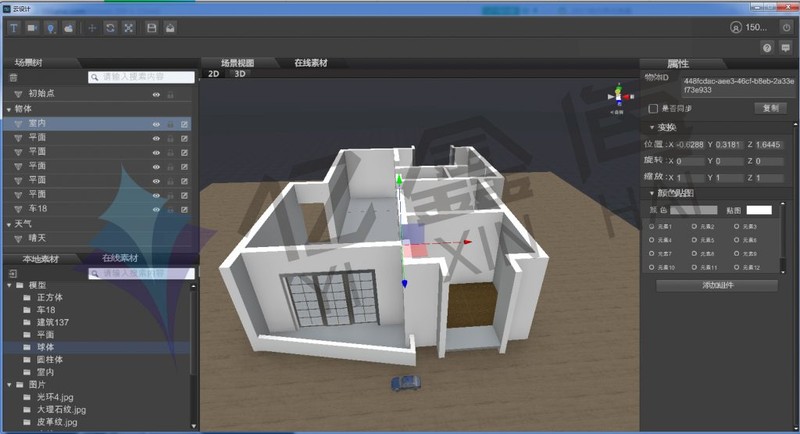The image size is (800, 434).
Task: Click the trash icon in scene tree panel
Action: point(13,78)
